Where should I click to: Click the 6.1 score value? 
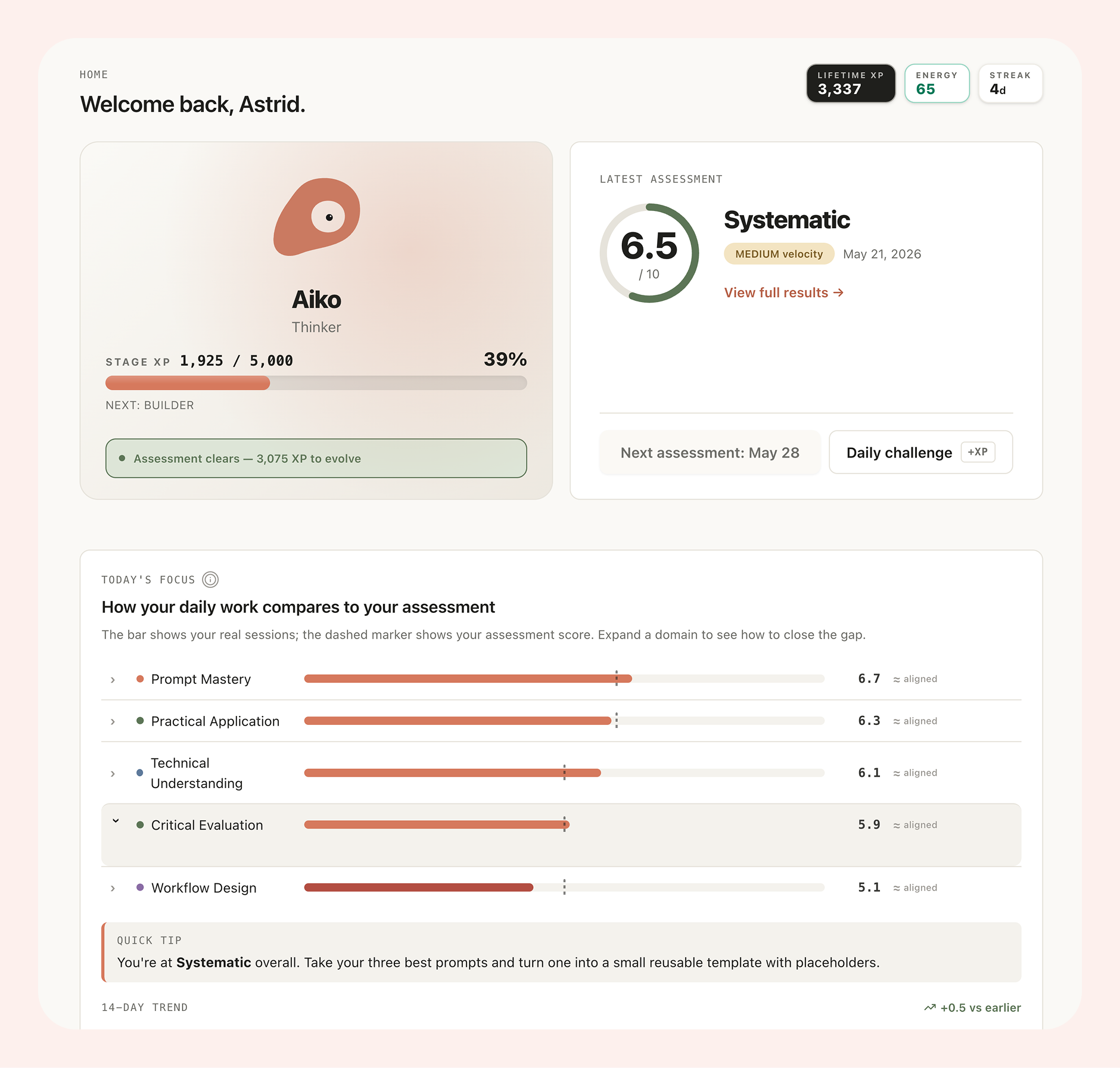[869, 773]
